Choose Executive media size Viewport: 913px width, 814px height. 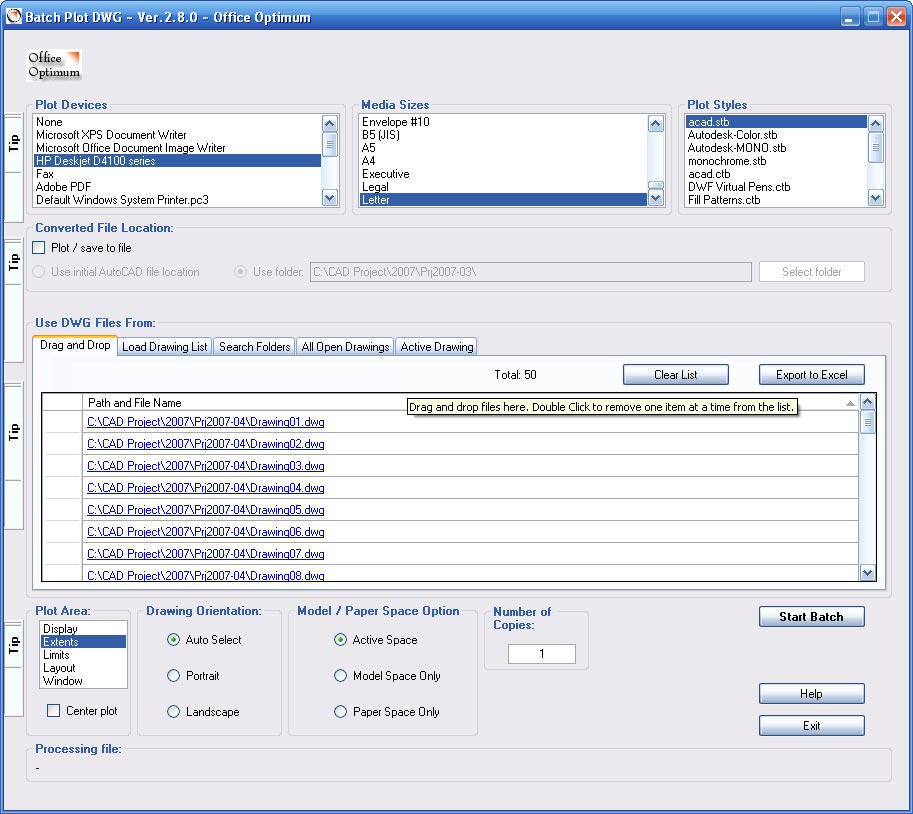click(x=503, y=174)
